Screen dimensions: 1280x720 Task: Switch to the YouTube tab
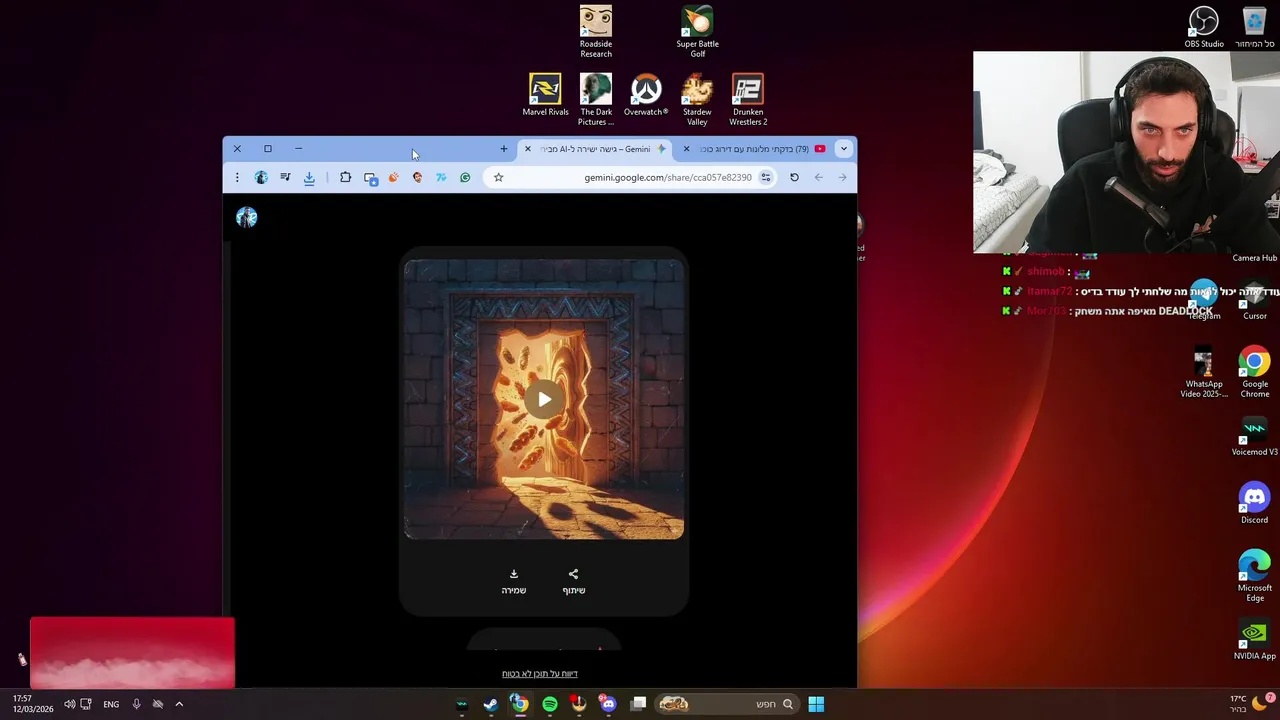[x=754, y=149]
